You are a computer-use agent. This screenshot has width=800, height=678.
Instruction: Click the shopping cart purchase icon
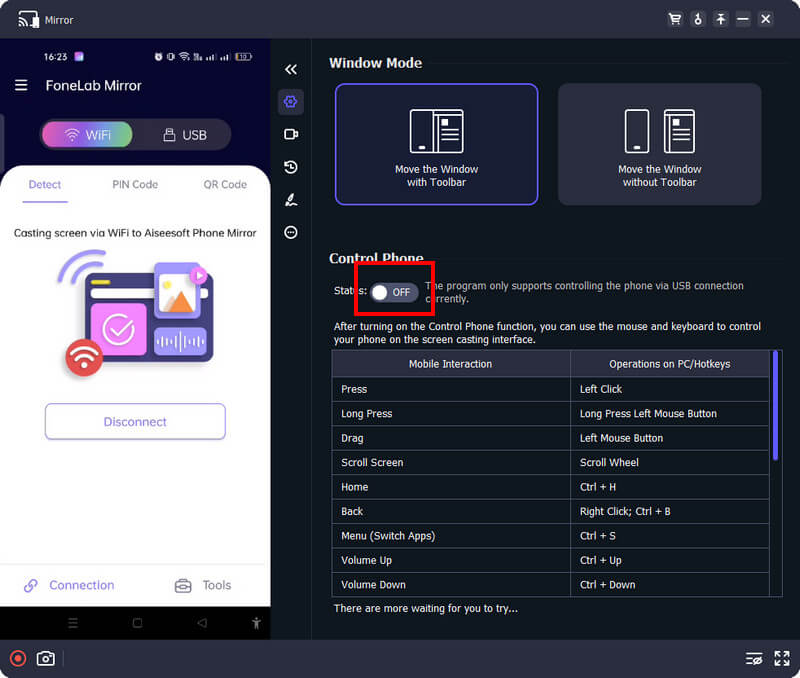pyautogui.click(x=674, y=19)
